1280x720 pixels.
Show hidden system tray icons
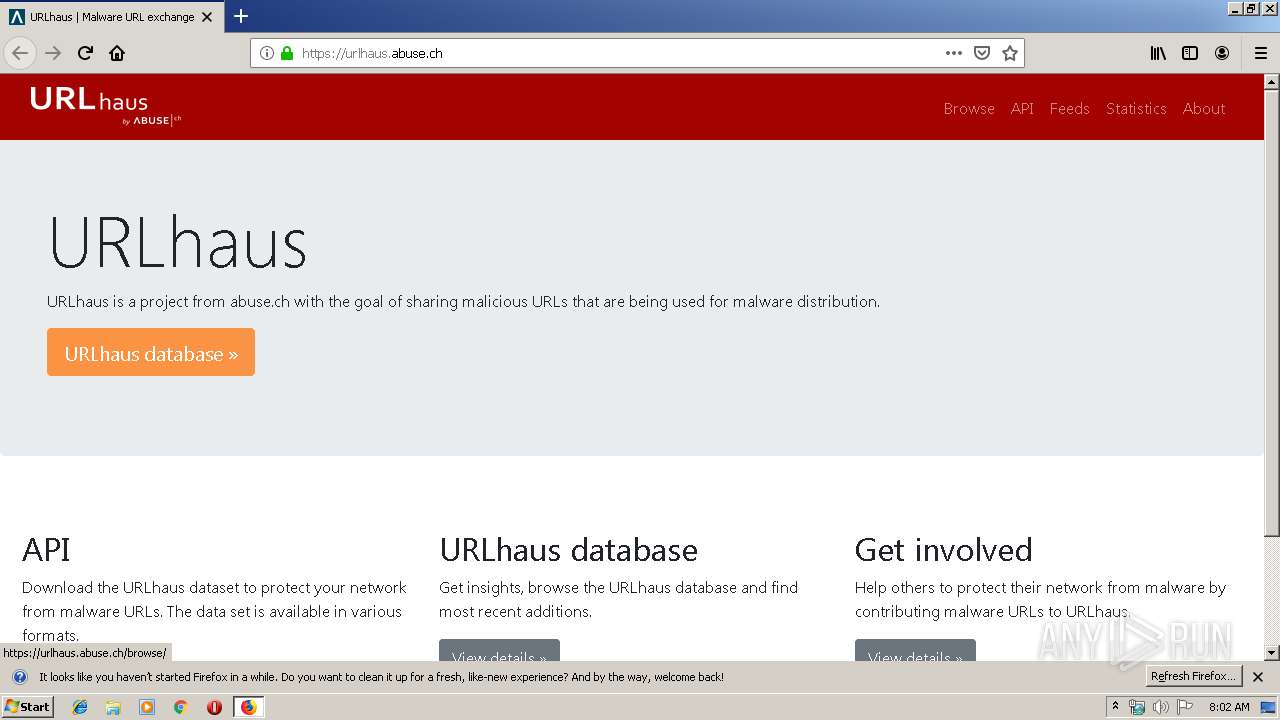point(1115,706)
